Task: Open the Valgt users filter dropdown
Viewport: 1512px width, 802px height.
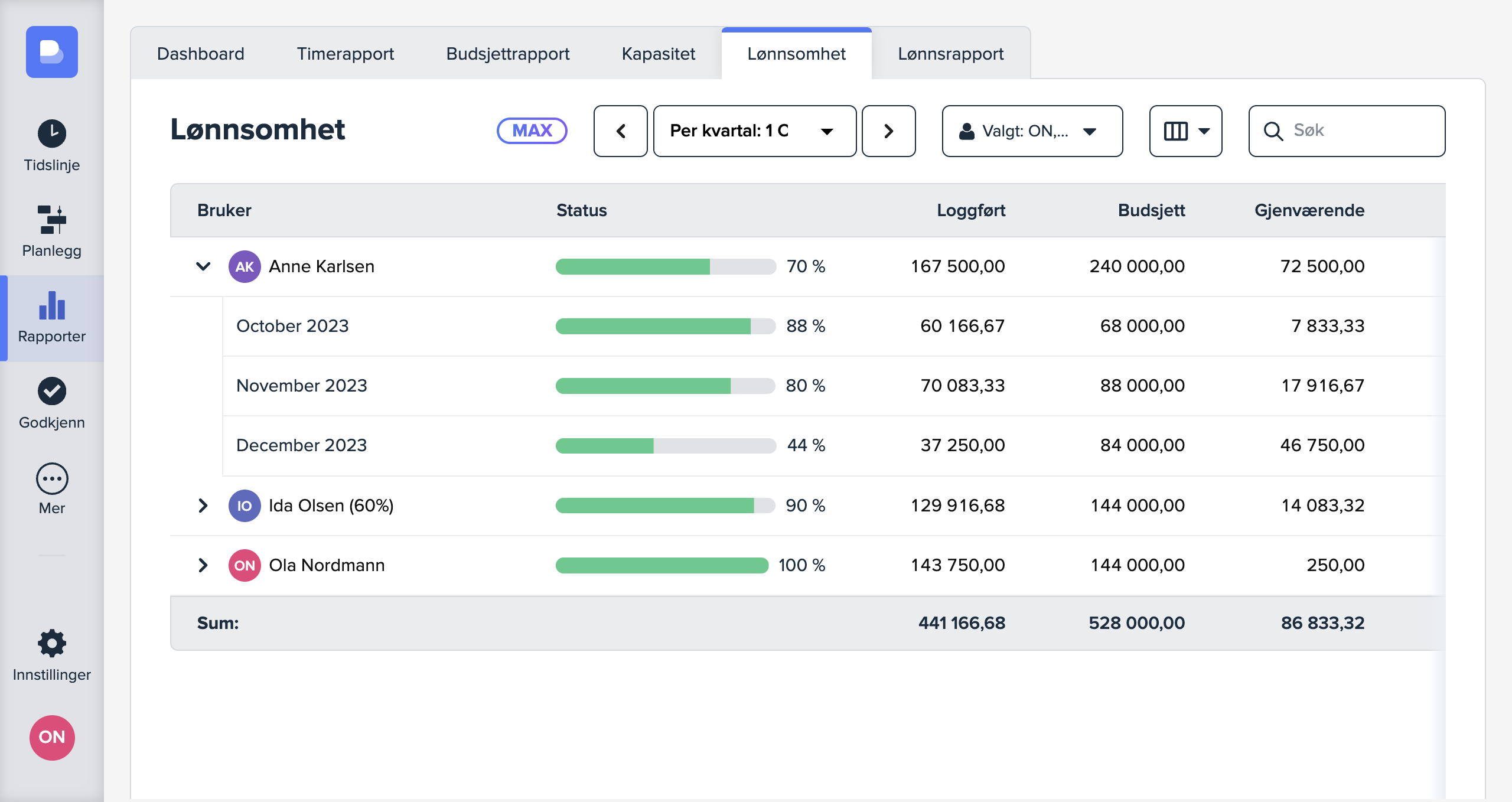Action: (1032, 131)
